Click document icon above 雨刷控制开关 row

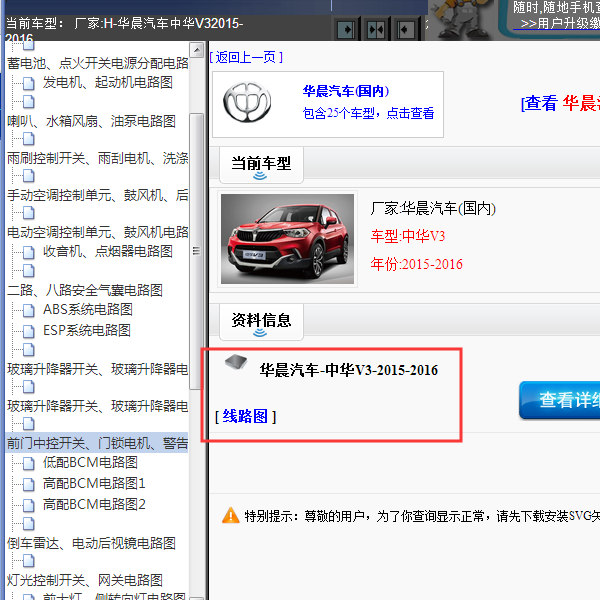pos(29,139)
